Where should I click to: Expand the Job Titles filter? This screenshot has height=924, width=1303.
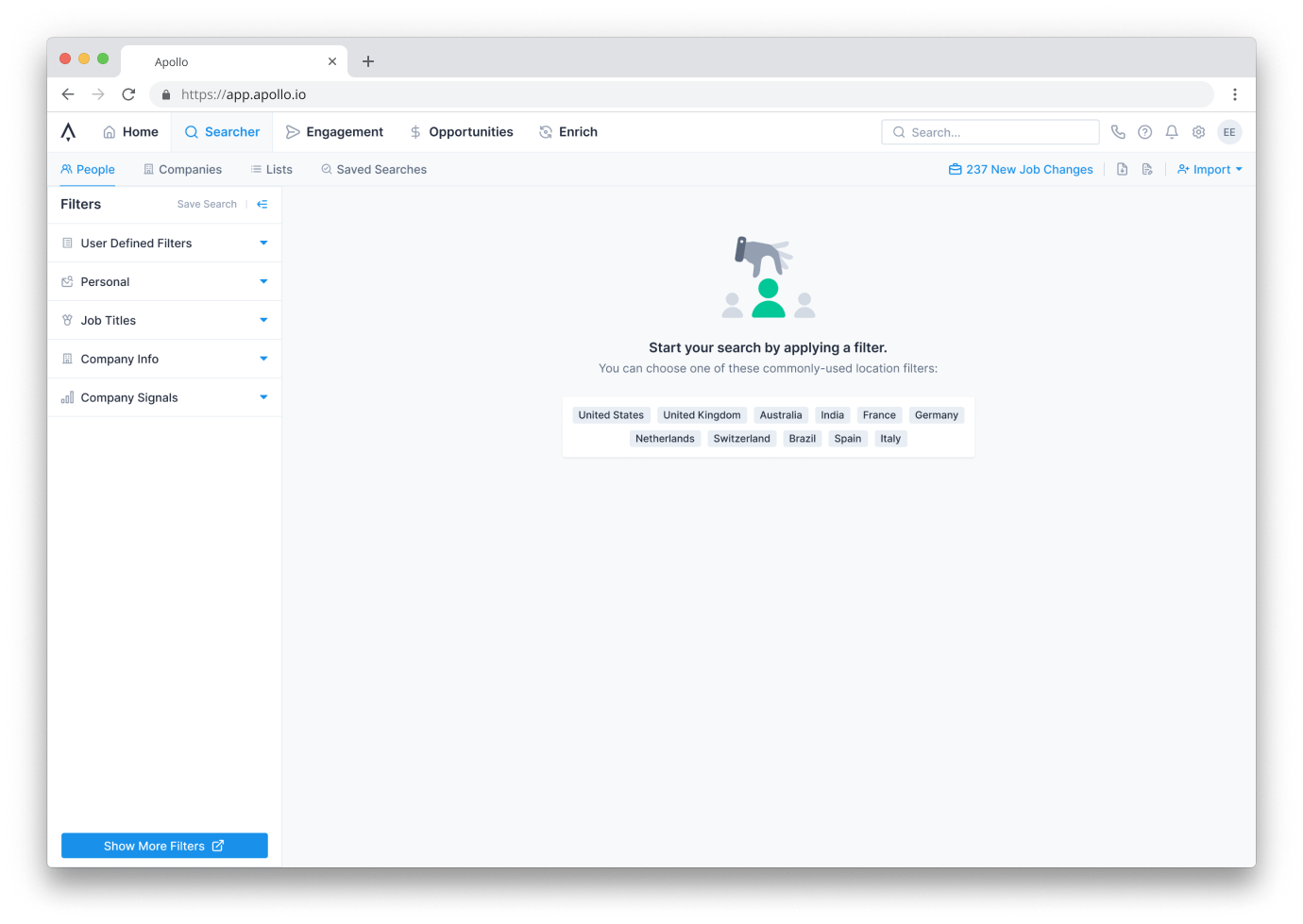click(x=164, y=321)
